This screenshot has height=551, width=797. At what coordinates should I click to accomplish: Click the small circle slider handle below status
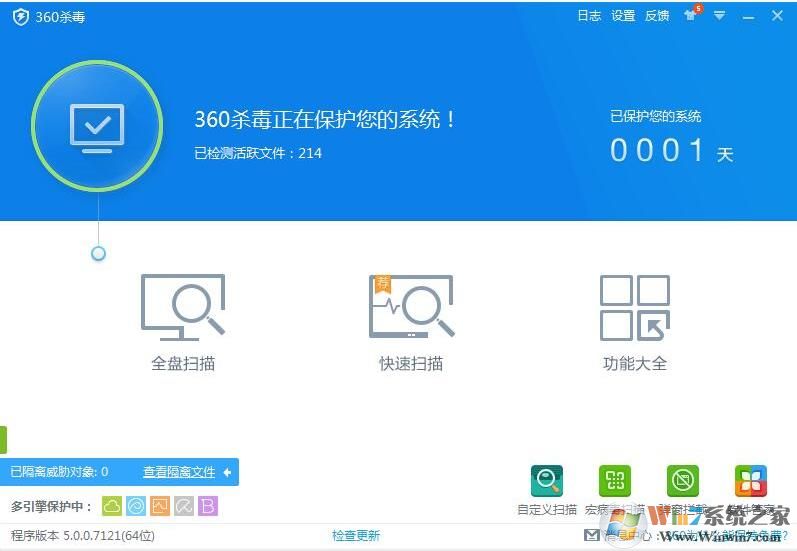click(x=98, y=253)
